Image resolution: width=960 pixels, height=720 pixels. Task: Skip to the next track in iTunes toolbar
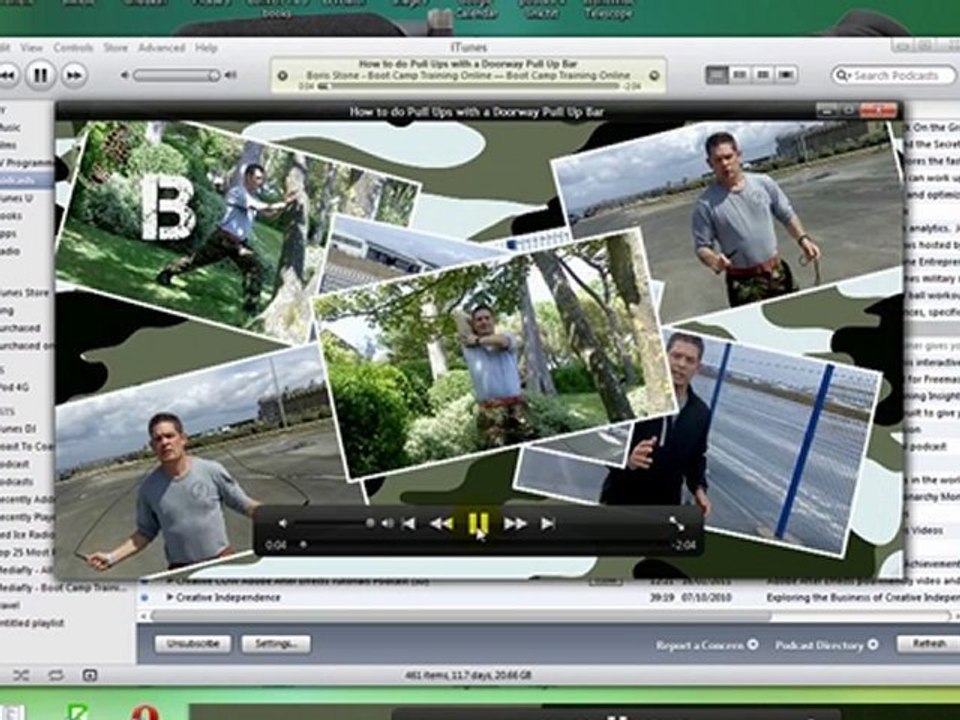(74, 75)
